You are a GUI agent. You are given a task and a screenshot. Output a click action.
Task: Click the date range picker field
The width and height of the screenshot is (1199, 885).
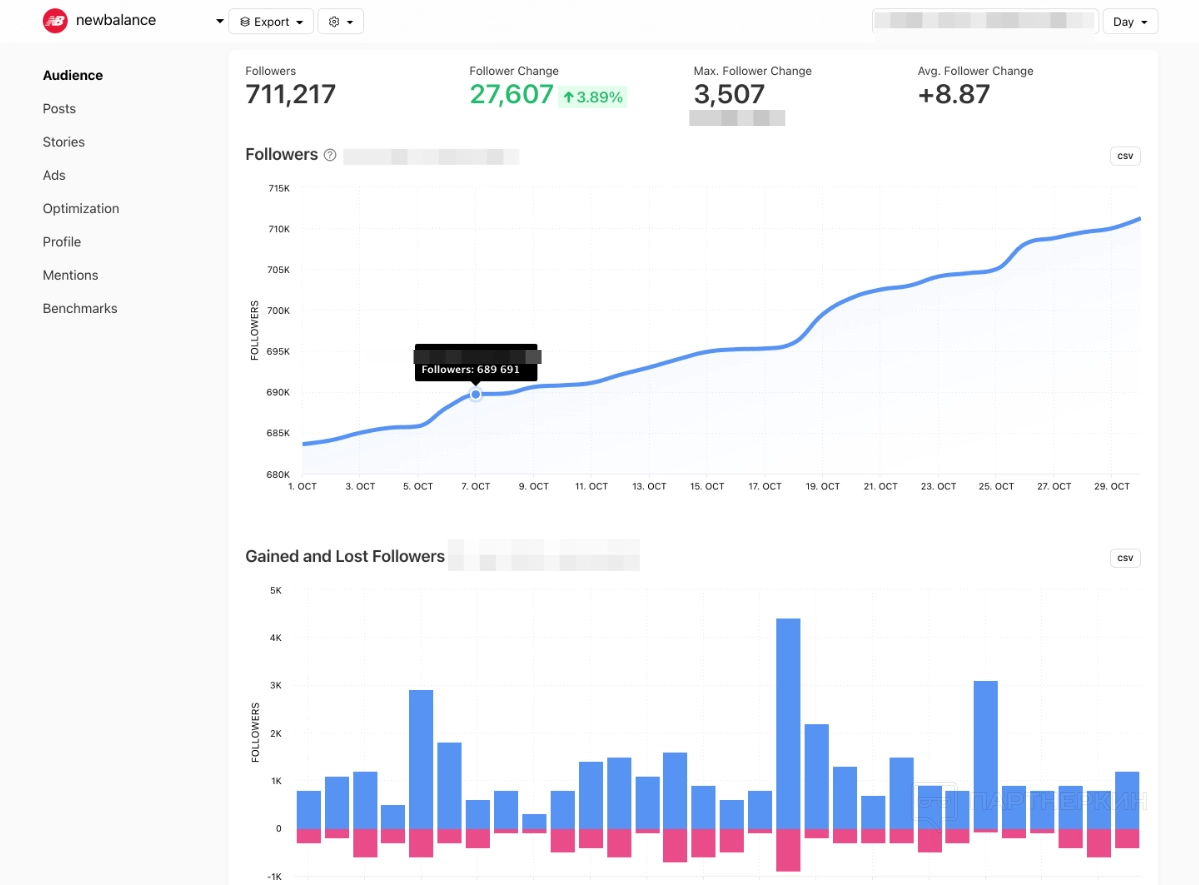pos(984,21)
